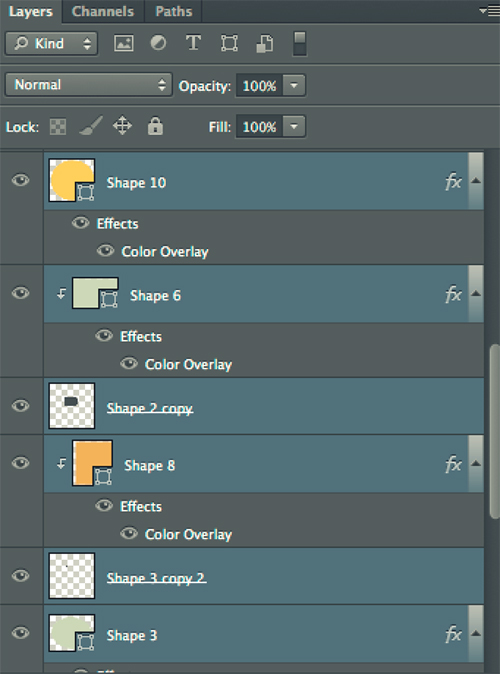Filter for type layers icon
The image size is (500, 674).
click(x=193, y=43)
